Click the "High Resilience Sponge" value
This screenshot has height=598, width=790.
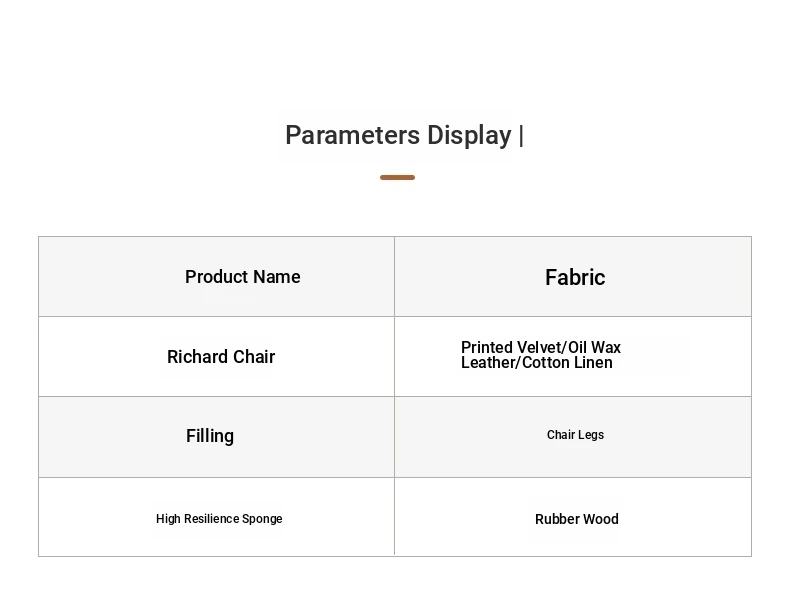click(x=219, y=519)
